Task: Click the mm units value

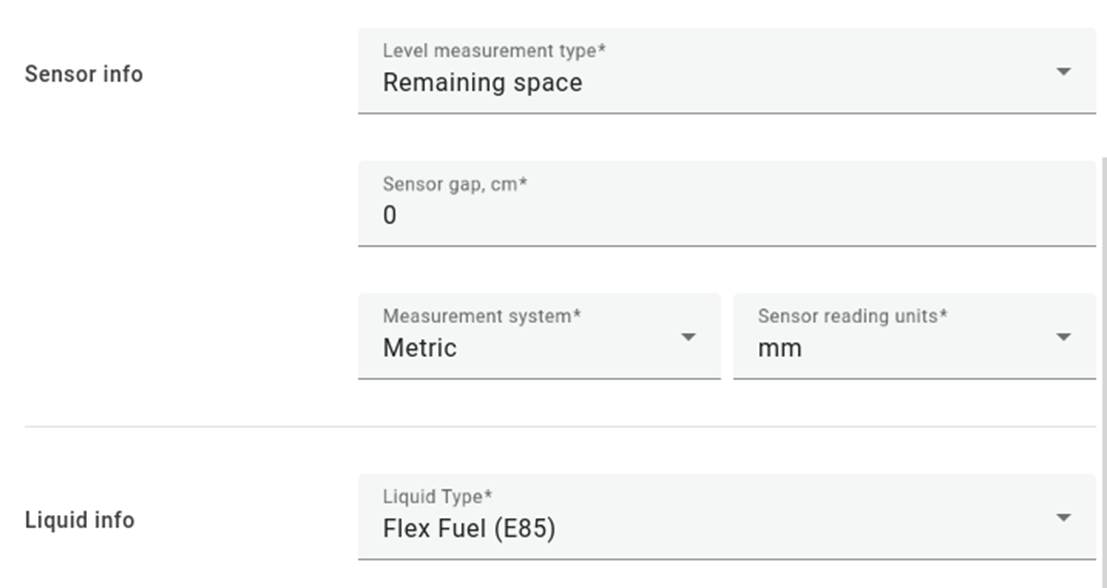Action: coord(779,349)
